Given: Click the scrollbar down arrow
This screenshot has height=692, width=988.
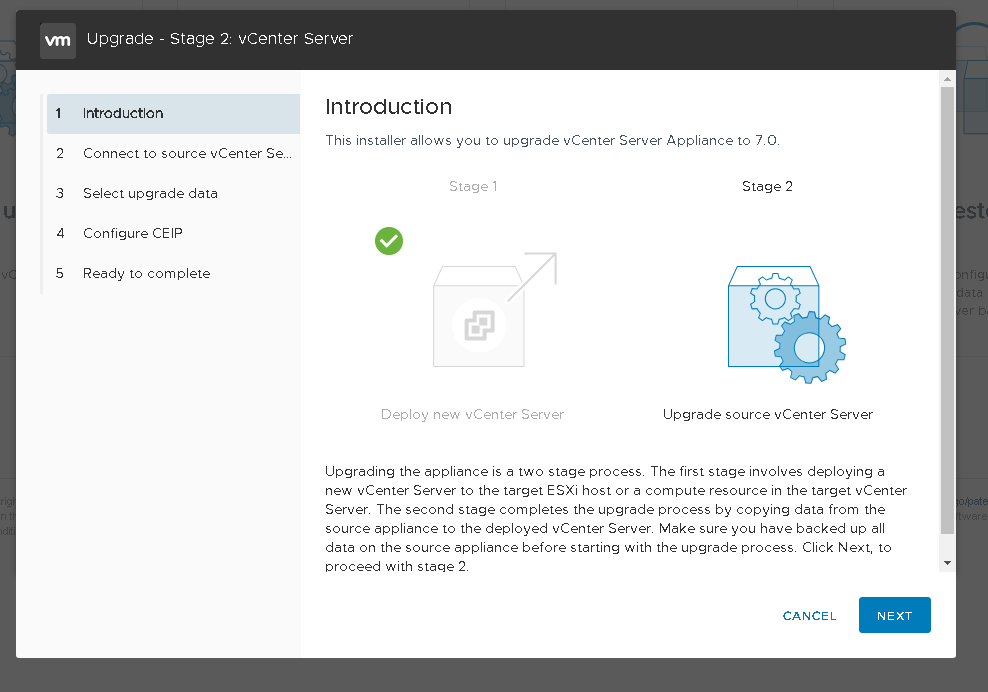Looking at the screenshot, I should pos(947,563).
